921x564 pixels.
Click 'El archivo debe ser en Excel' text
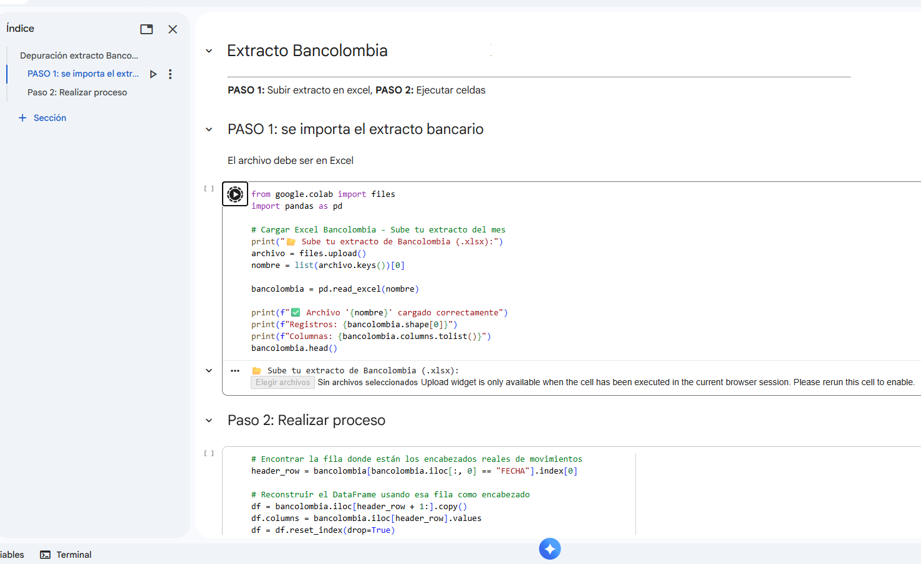(290, 160)
